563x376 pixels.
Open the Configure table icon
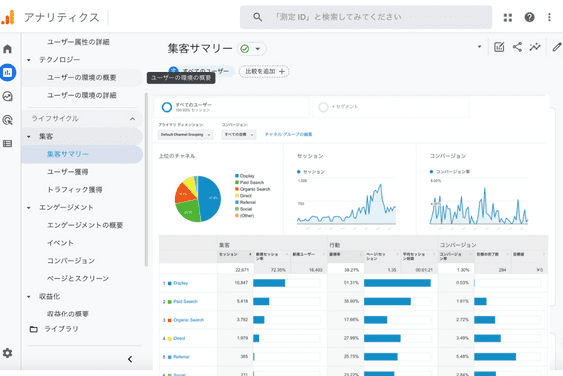click(8, 144)
